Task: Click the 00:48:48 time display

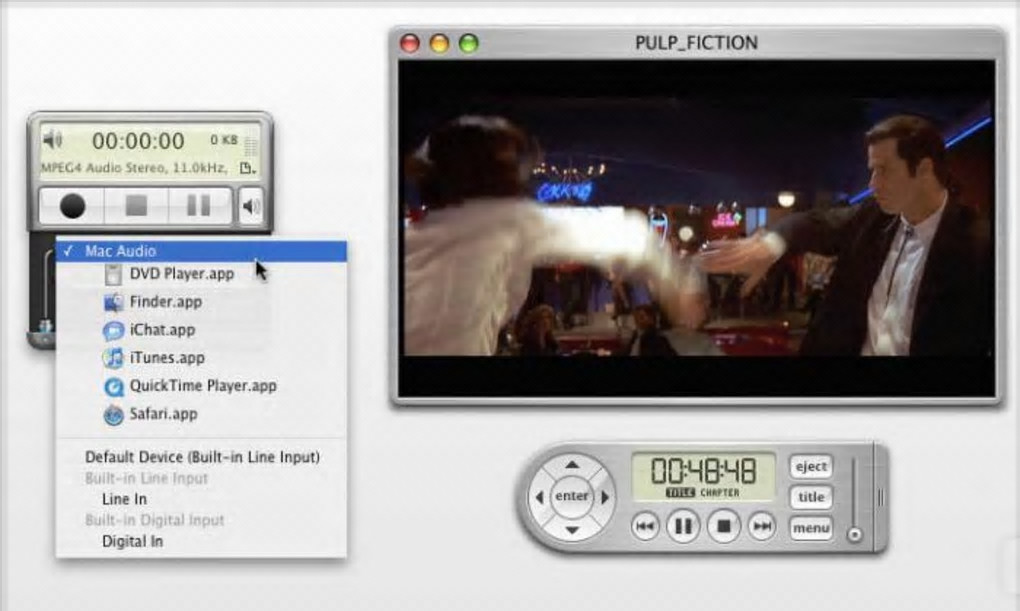Action: click(x=703, y=470)
